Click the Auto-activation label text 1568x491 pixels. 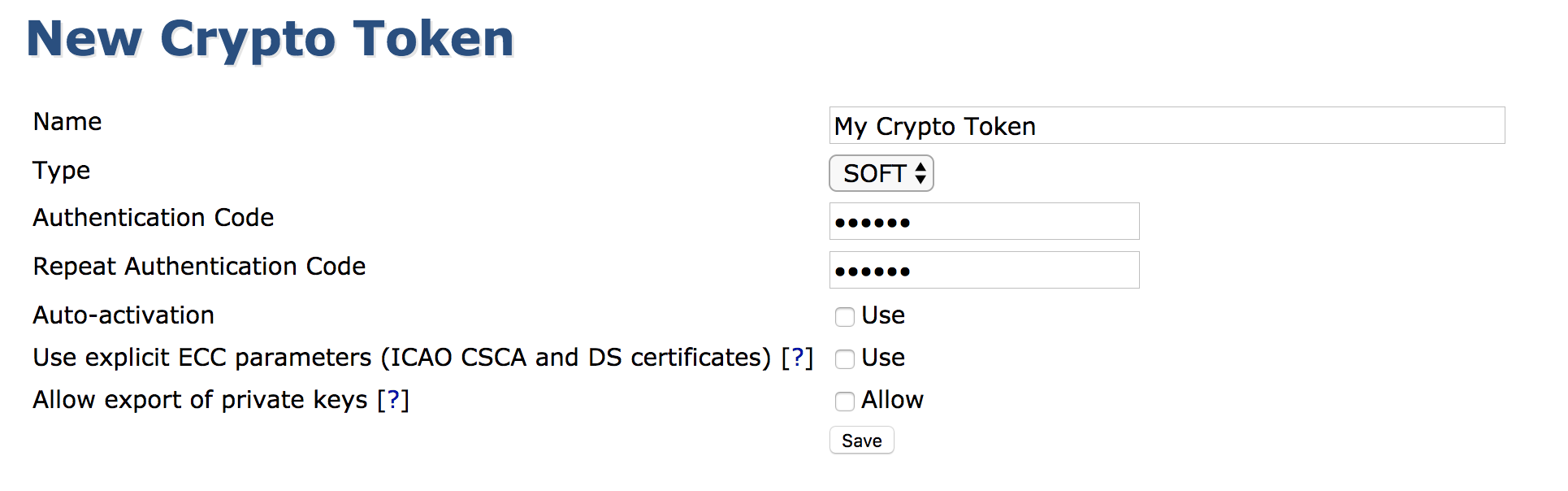click(x=123, y=315)
